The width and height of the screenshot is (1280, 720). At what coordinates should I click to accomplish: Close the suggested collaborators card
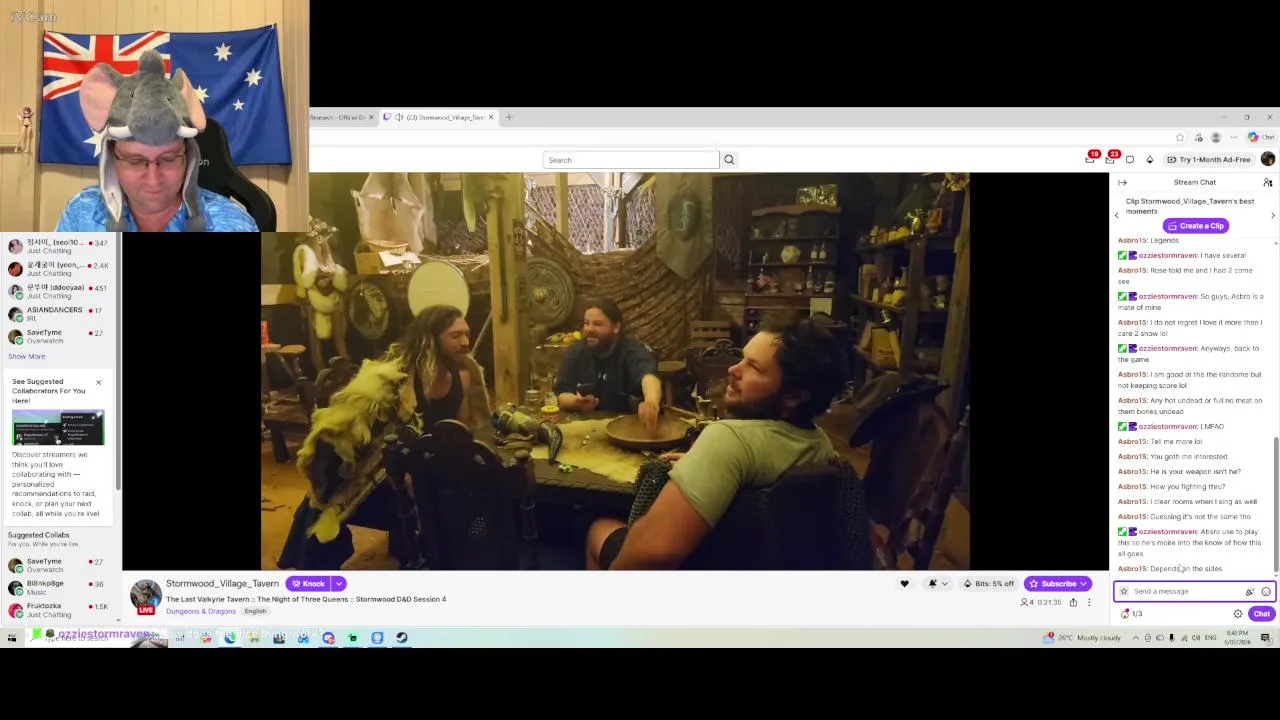point(98,382)
